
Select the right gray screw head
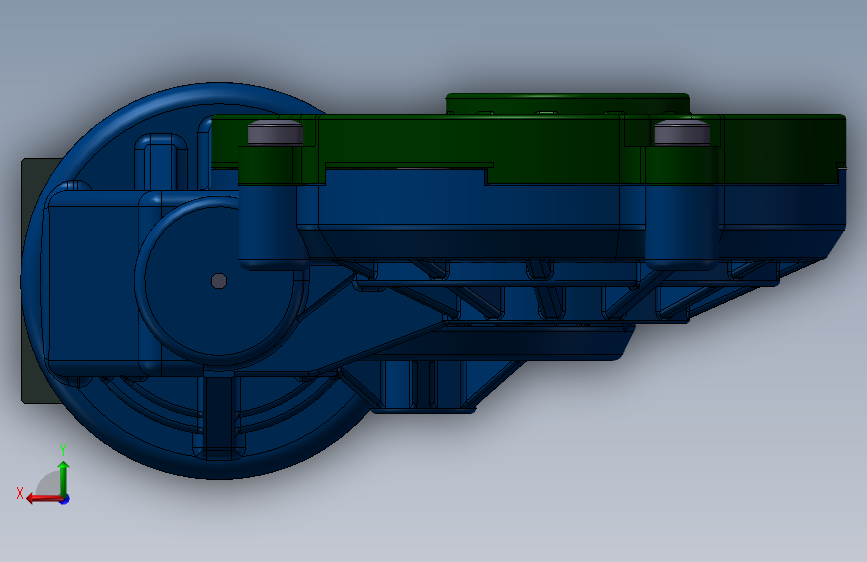[x=682, y=133]
